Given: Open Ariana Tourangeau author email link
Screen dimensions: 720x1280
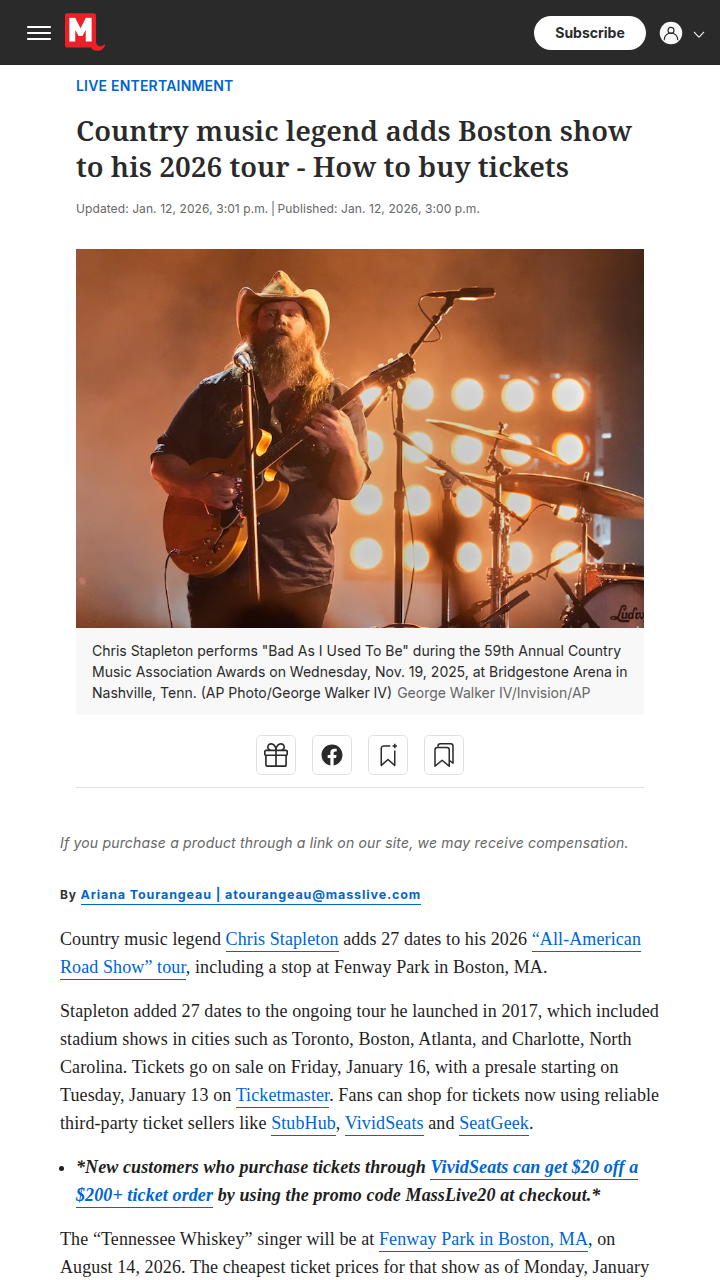Looking at the screenshot, I should pyautogui.click(x=250, y=895).
